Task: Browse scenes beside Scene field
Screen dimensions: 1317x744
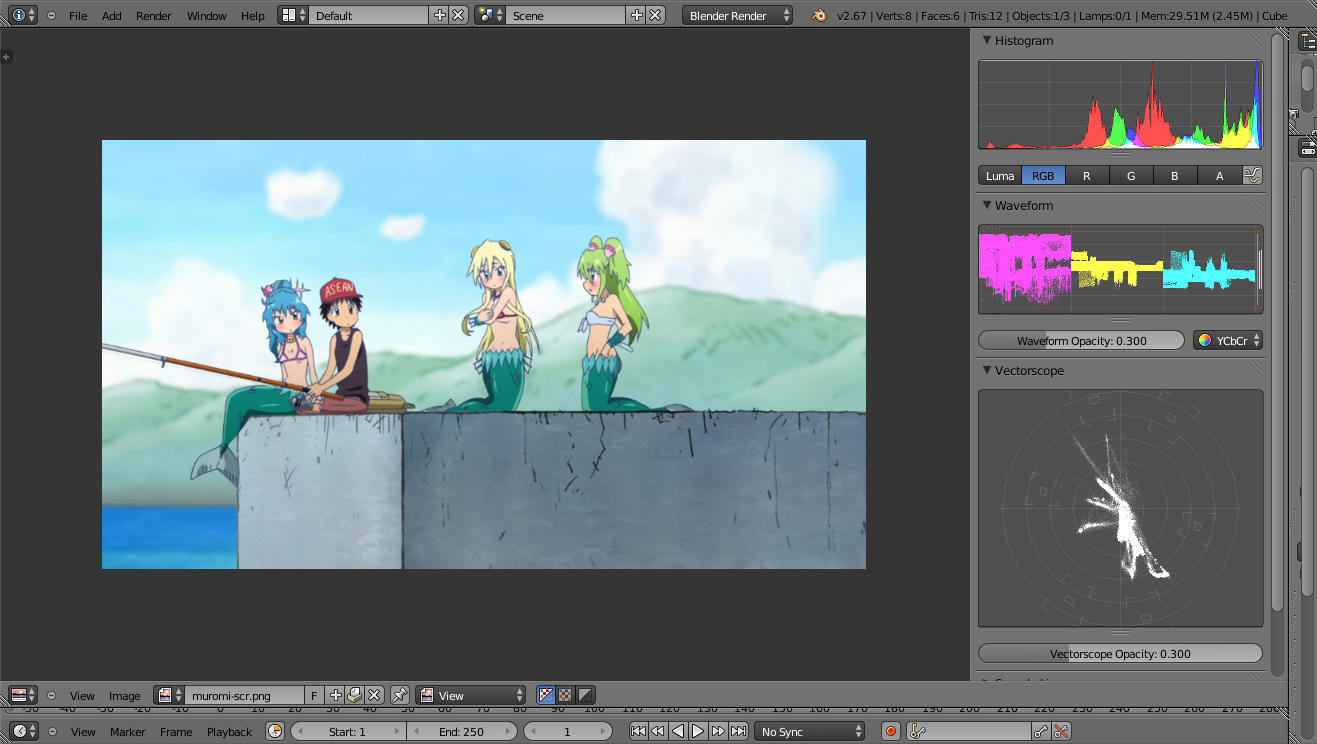Action: [490, 15]
